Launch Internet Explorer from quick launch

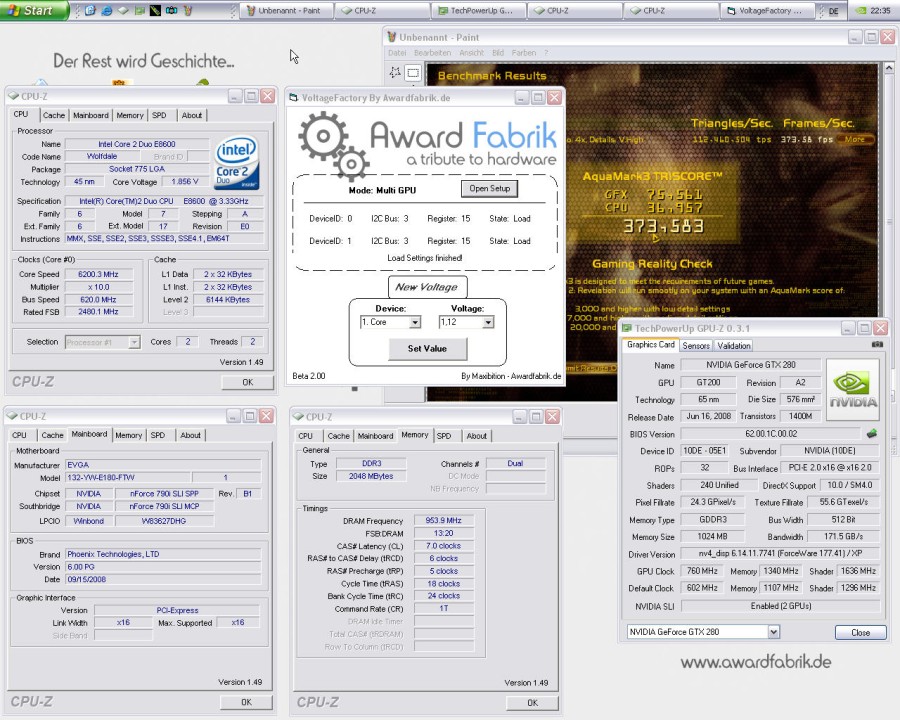[x=107, y=10]
